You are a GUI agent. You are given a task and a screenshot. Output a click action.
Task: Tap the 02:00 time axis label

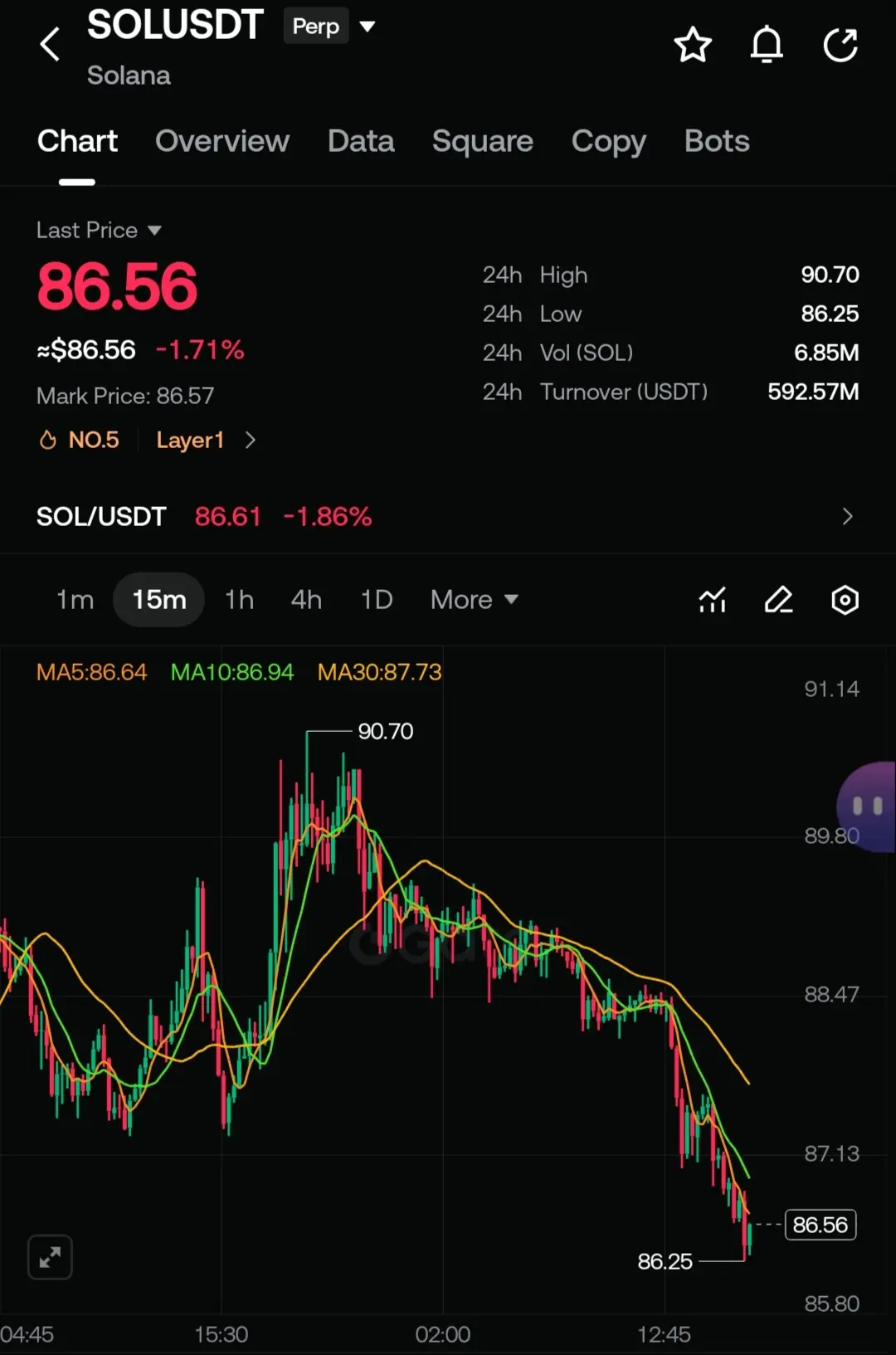tap(442, 1334)
